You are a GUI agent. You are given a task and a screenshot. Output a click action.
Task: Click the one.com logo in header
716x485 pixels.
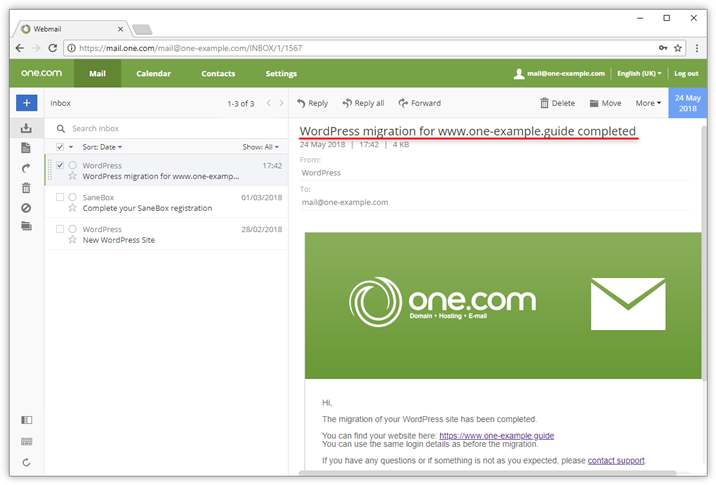(42, 73)
